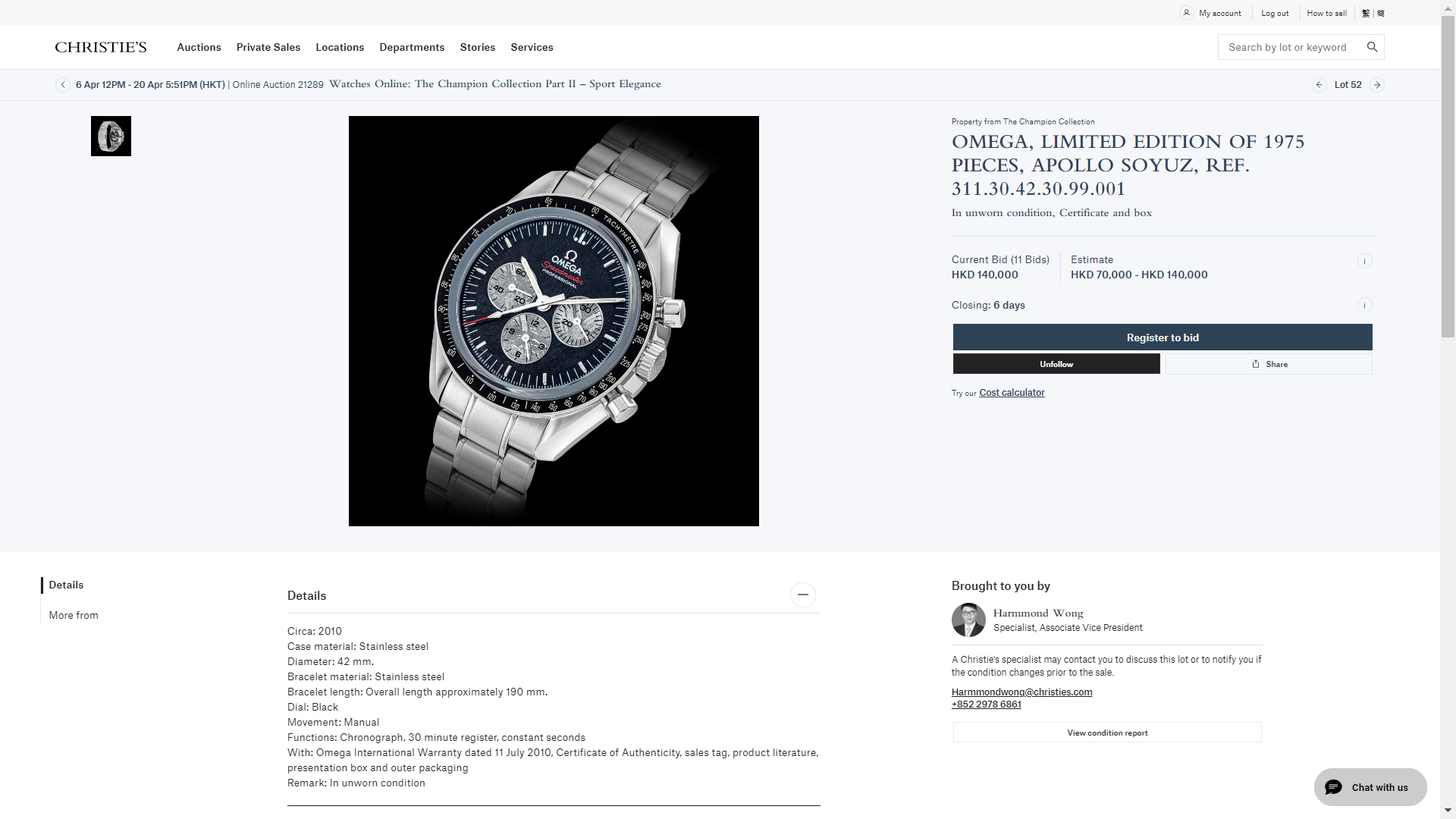Open the Departments menu
This screenshot has width=1456, height=819.
click(412, 47)
